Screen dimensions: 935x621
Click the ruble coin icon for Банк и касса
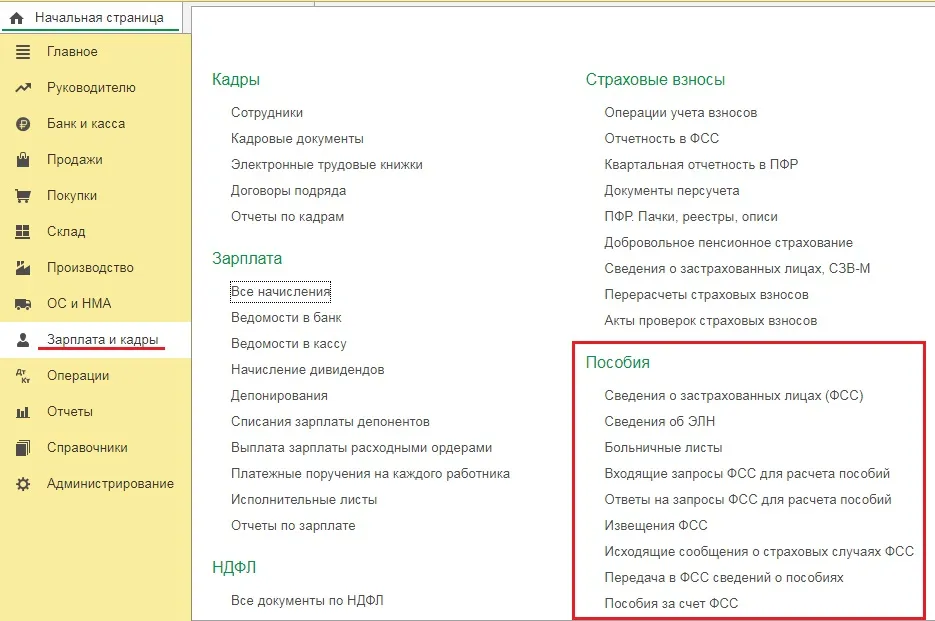tap(23, 124)
